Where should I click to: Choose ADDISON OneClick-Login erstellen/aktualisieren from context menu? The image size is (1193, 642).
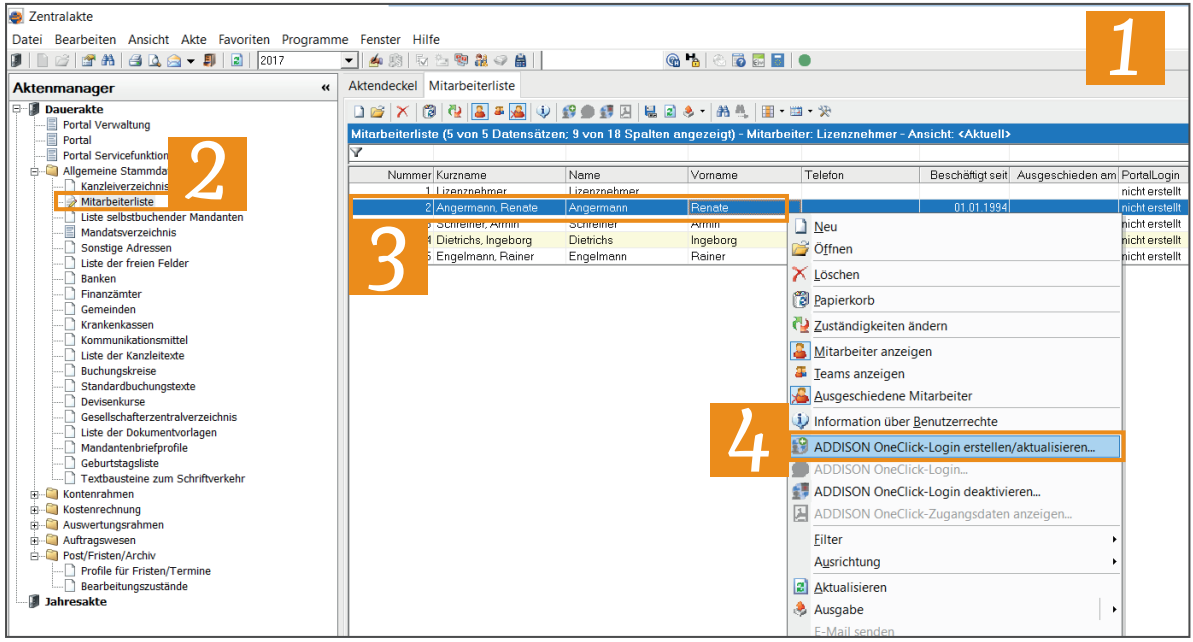[956, 447]
